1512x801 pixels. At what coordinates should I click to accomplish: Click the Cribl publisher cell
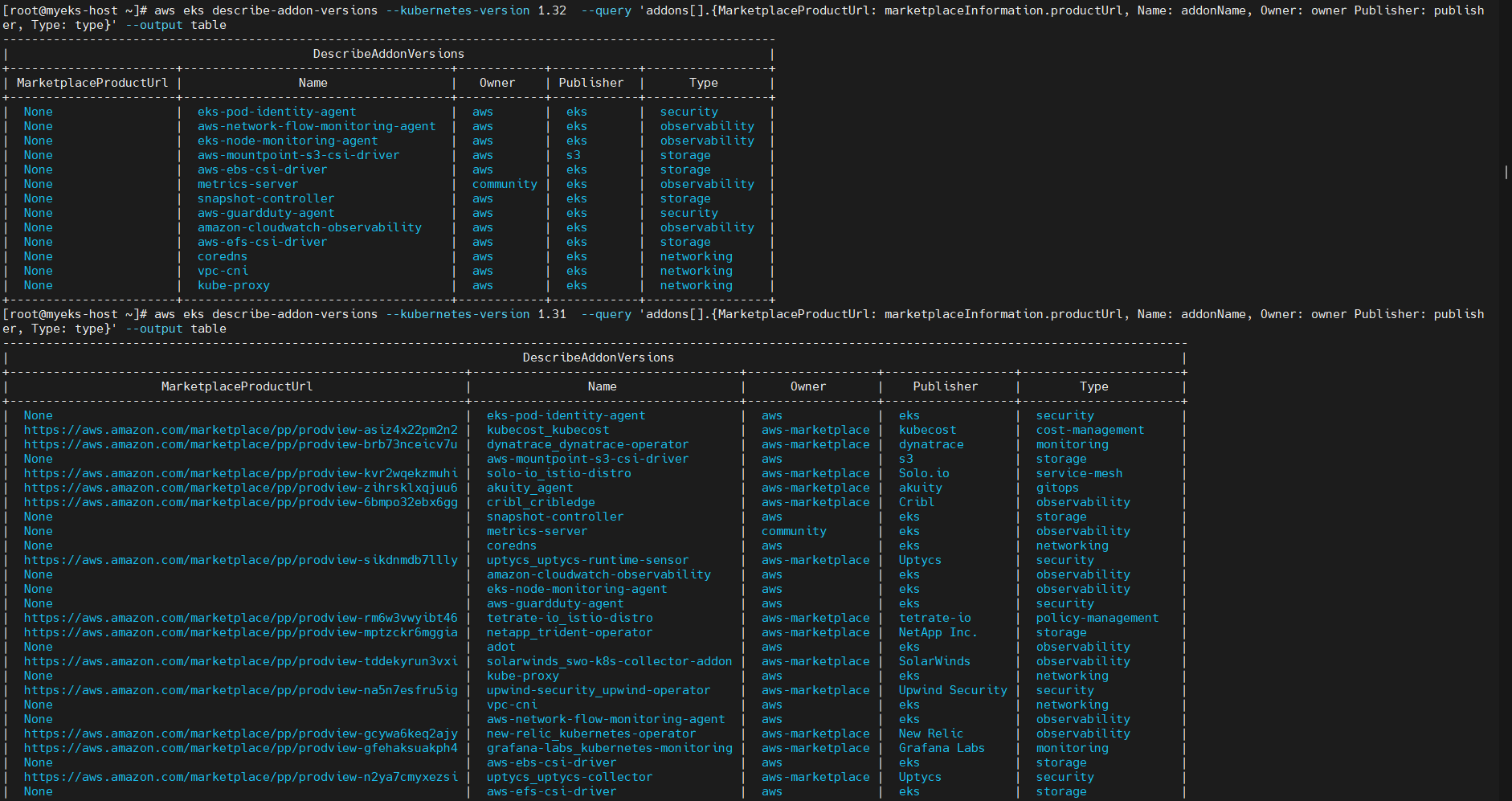pos(917,502)
